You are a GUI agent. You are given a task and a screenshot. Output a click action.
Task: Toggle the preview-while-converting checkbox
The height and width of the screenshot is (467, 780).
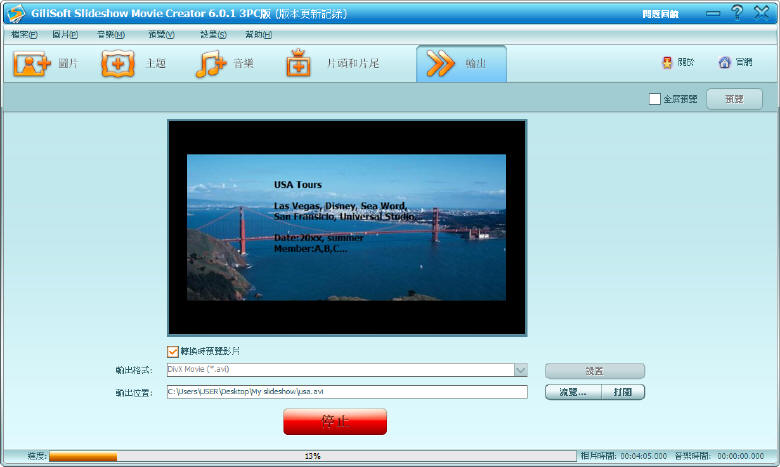[173, 351]
